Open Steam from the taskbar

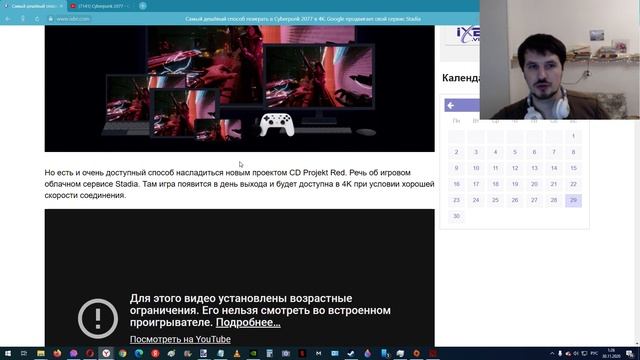(351, 353)
